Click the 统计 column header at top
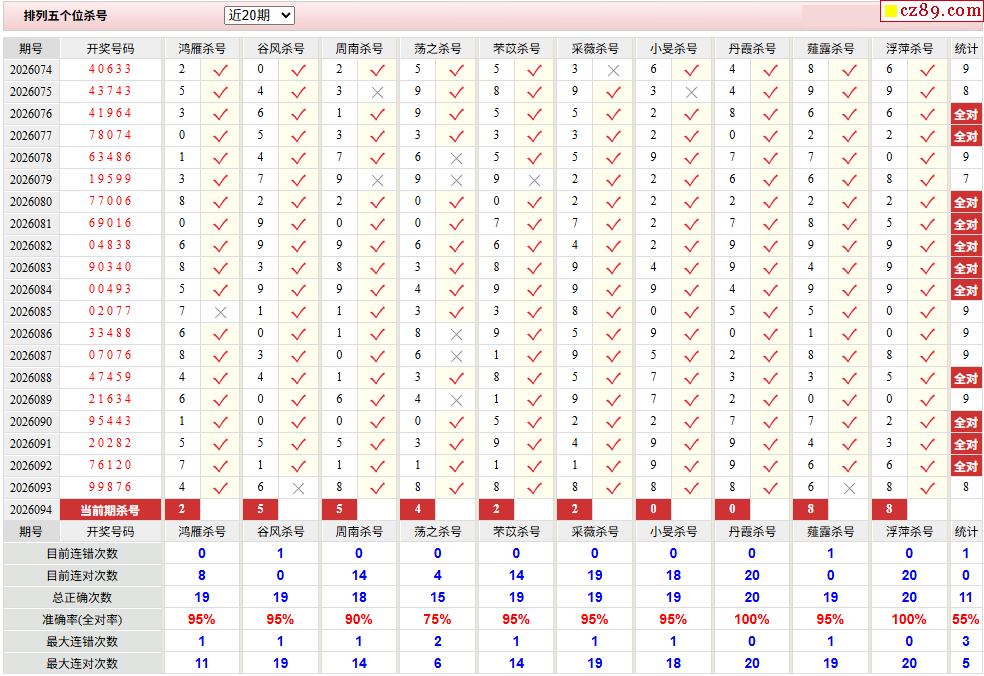Screen dimensions: 984x676 (966, 48)
